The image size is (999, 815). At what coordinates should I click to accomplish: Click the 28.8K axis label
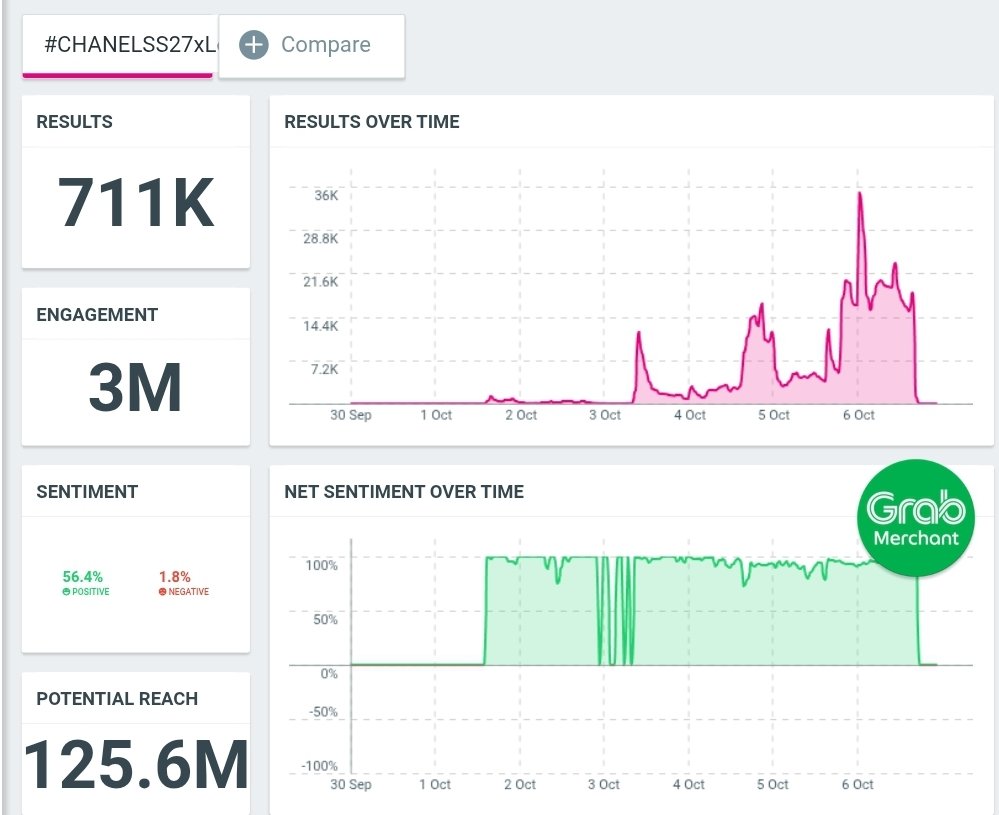click(321, 238)
